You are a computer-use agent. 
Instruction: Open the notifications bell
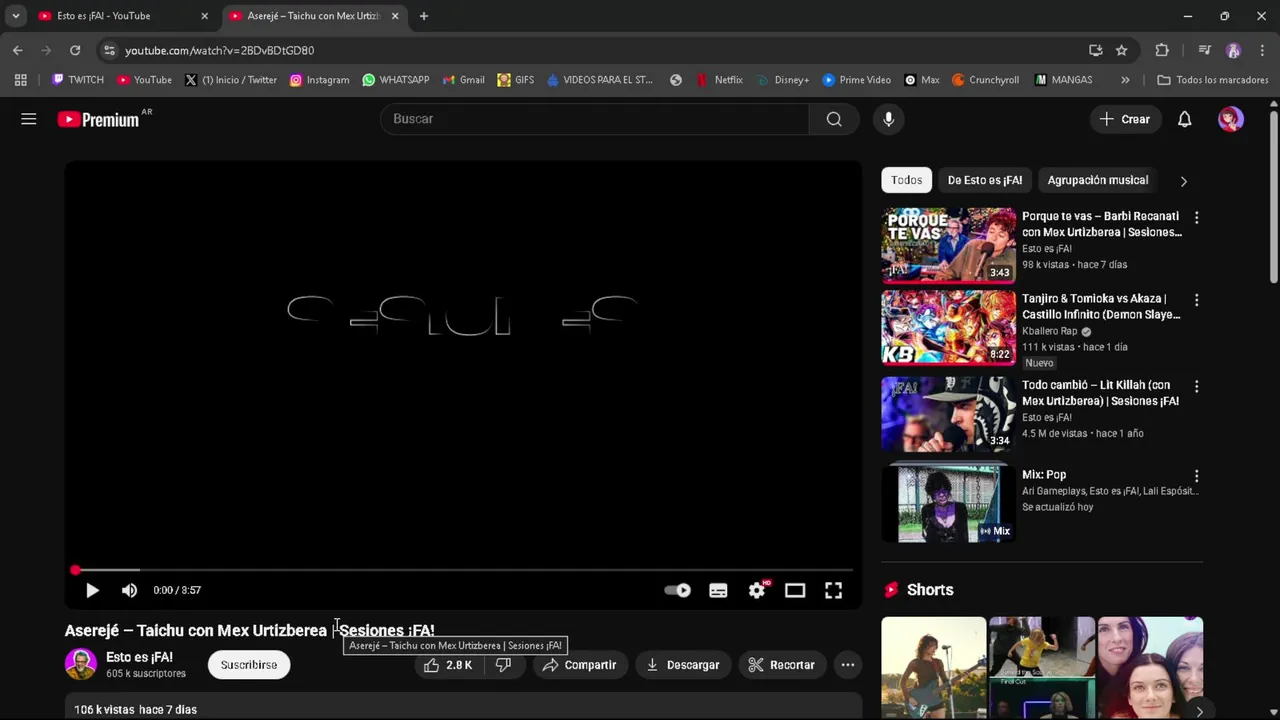(x=1184, y=119)
